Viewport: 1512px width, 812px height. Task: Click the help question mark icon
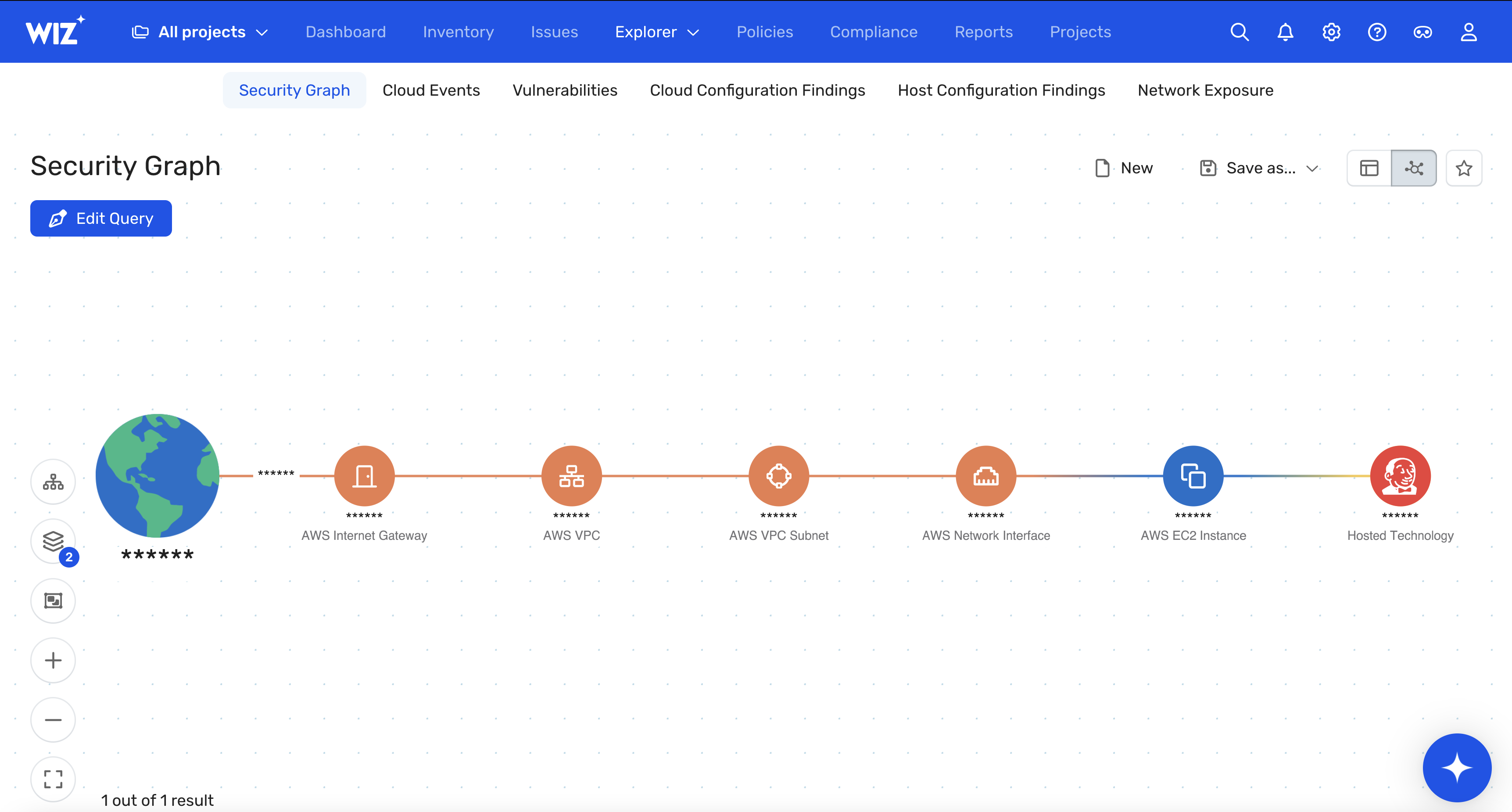coord(1377,32)
